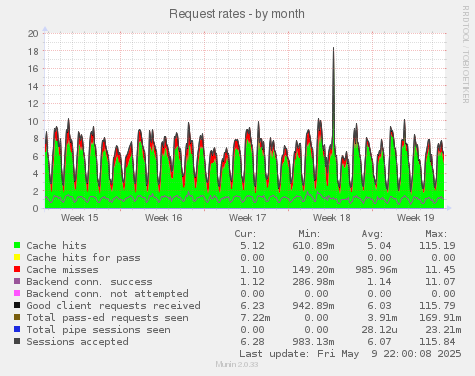Screen dimensions: 475x376
Task: Click Cache hits current value 5.12
Action: point(252,246)
